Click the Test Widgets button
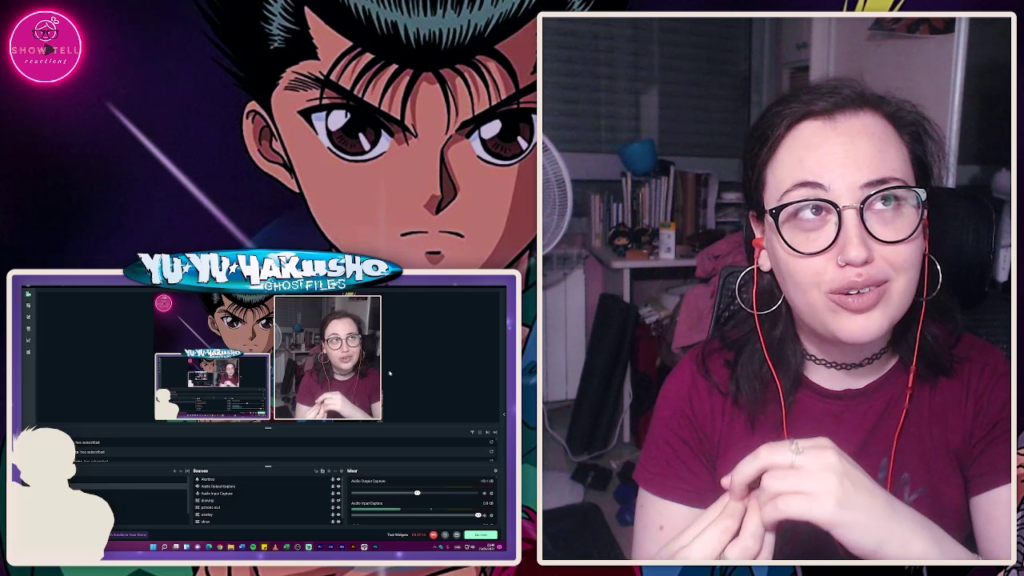Viewport: 1024px width, 576px height. (397, 535)
